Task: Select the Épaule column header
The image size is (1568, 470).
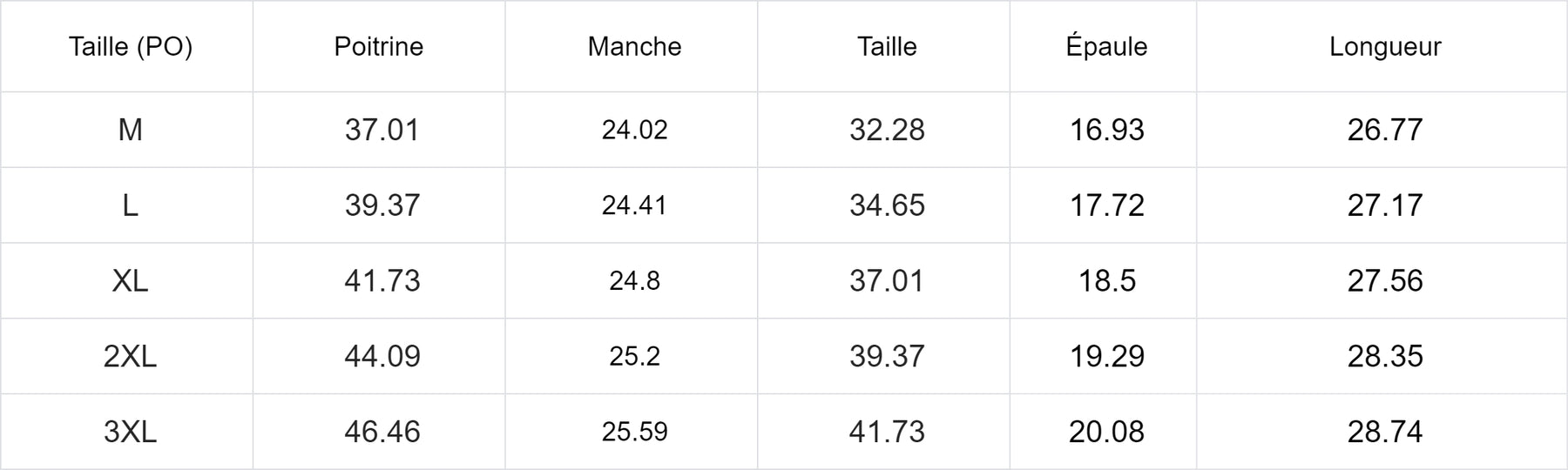Action: (1106, 46)
